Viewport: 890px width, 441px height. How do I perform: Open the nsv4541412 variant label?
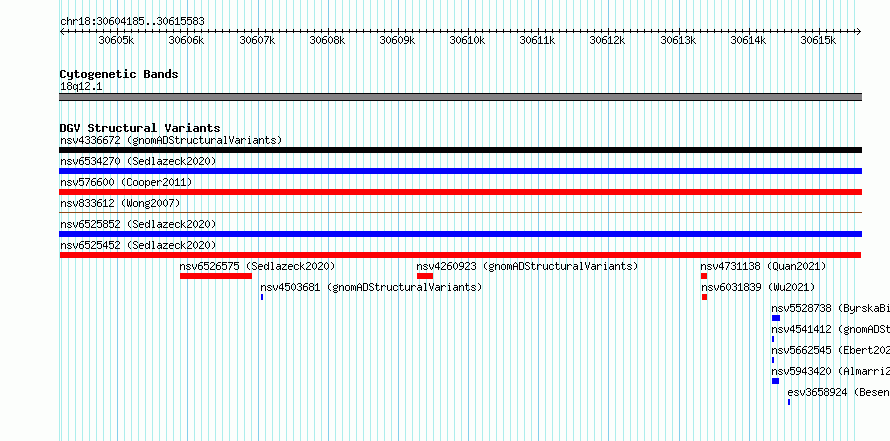[830, 329]
